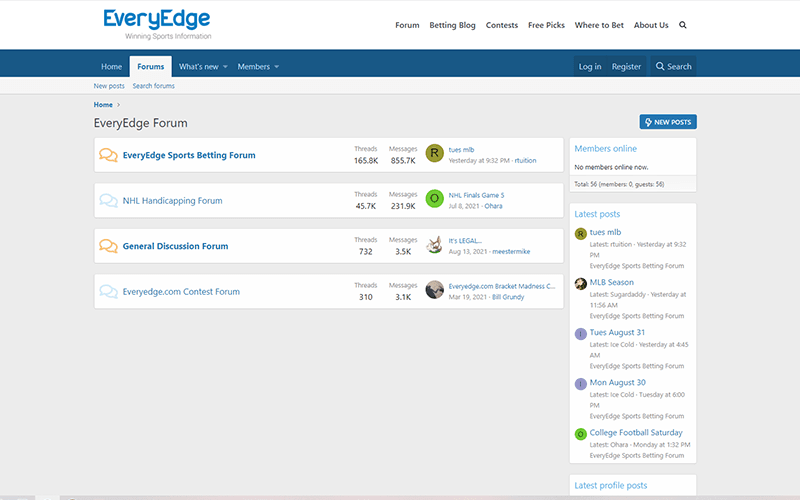
Task: Click the avatar beside Mon August 30 post
Action: click(x=581, y=384)
